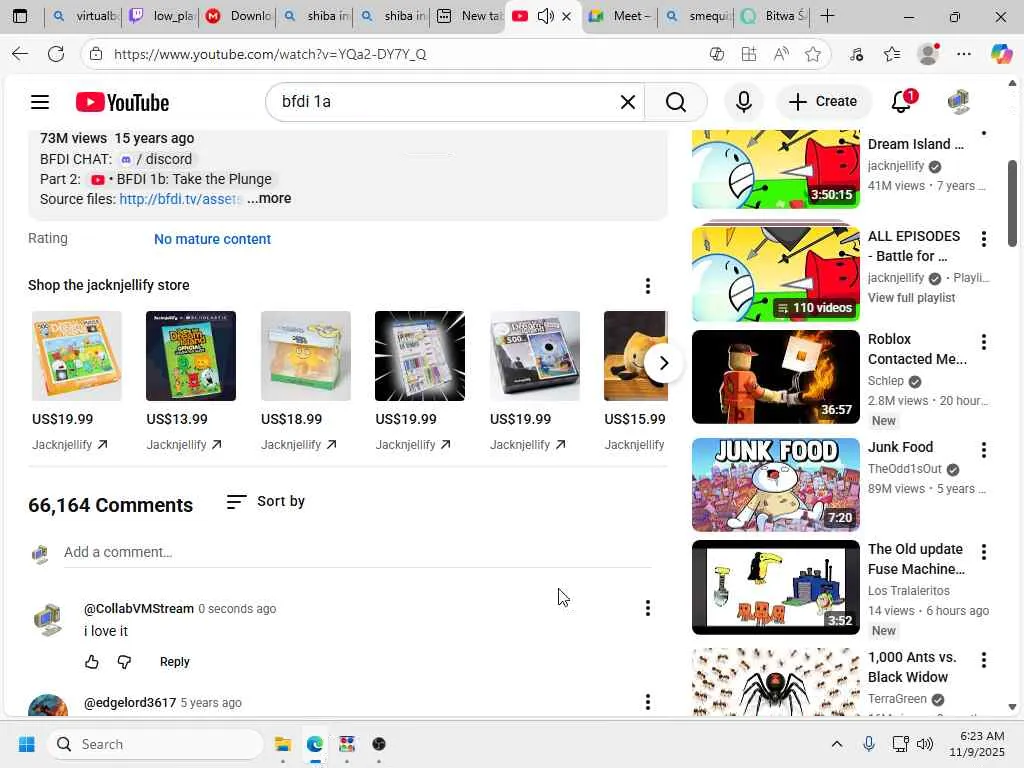Open notifications bell
Viewport: 1024px width, 768px height.
pos(902,102)
